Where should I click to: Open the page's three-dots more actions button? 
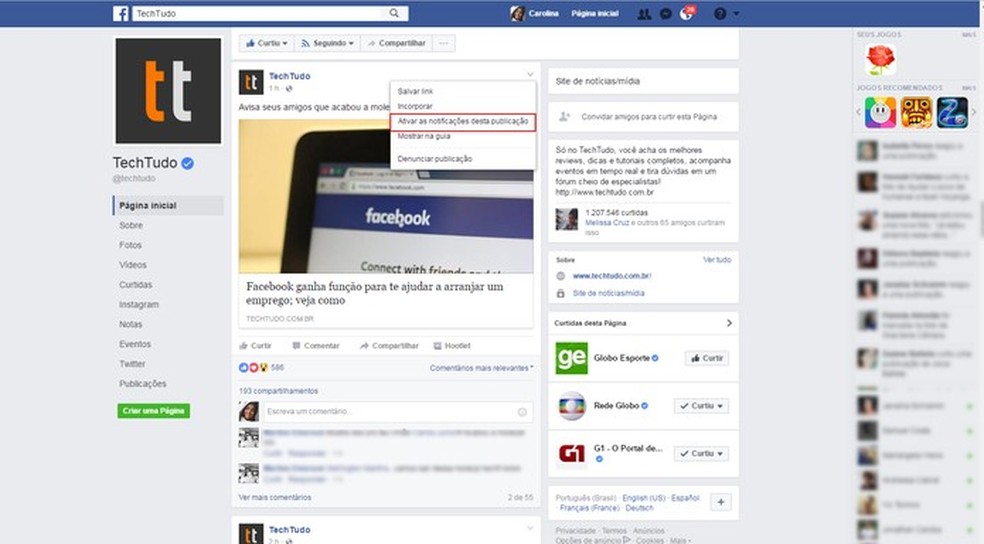[x=444, y=43]
